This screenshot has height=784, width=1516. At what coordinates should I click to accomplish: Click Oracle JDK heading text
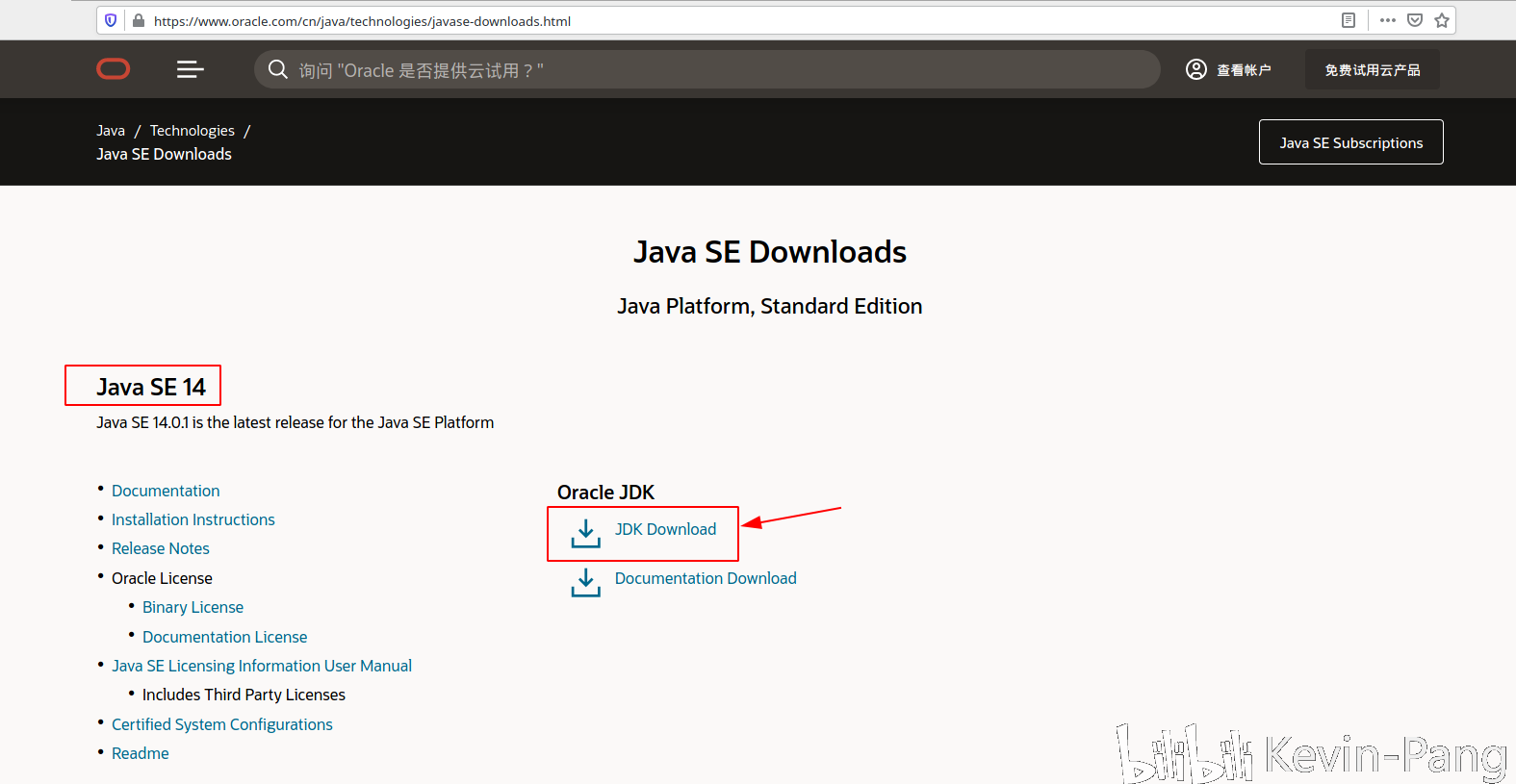click(x=605, y=493)
